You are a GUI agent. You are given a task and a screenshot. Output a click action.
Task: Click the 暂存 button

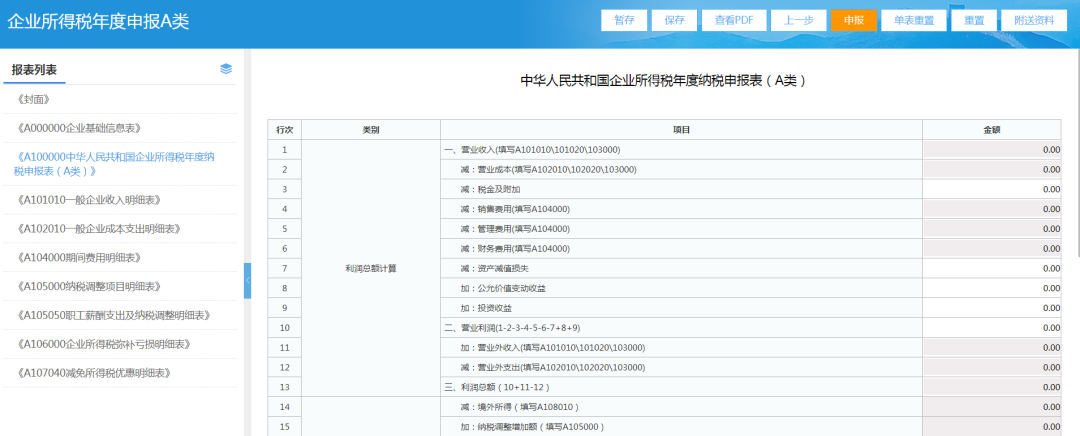pyautogui.click(x=624, y=21)
